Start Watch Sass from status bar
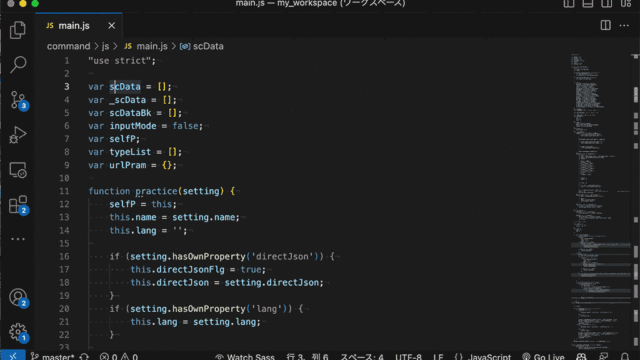The height and width of the screenshot is (360, 640). pyautogui.click(x=245, y=357)
